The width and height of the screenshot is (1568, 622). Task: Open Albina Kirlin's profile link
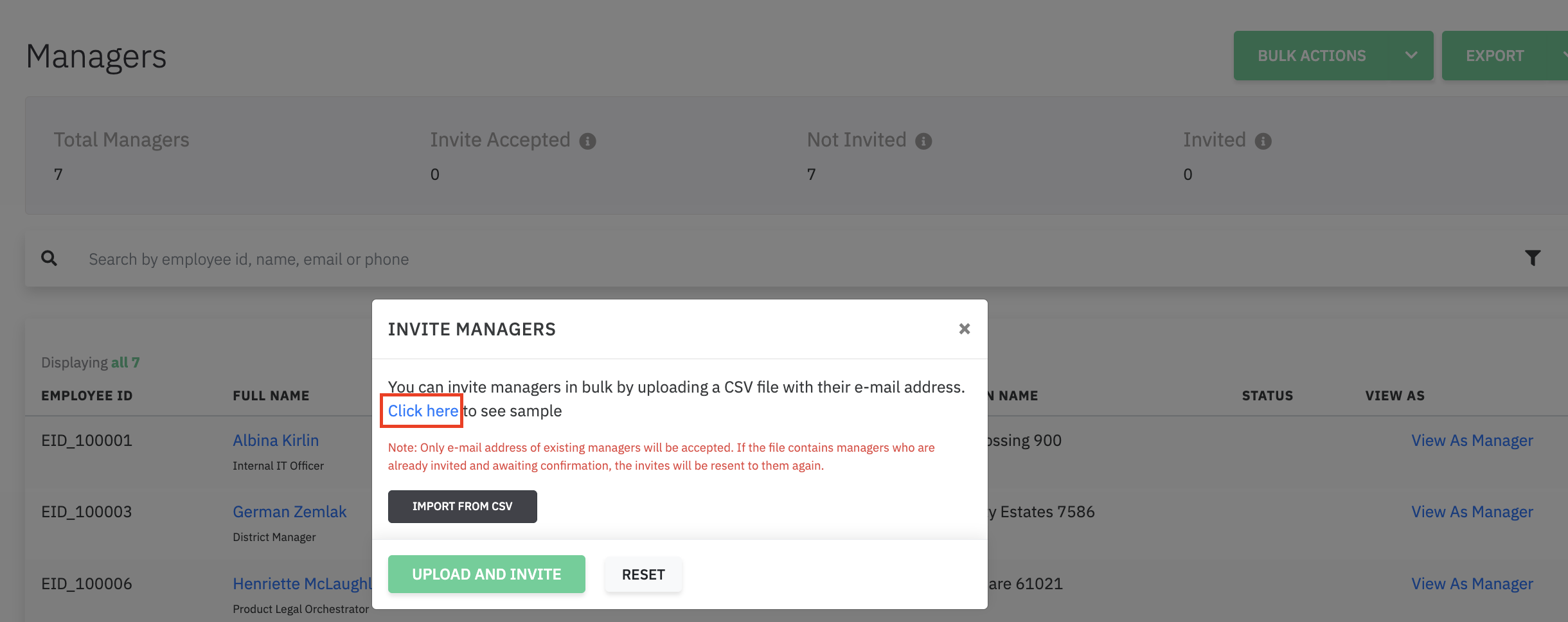pyautogui.click(x=276, y=441)
